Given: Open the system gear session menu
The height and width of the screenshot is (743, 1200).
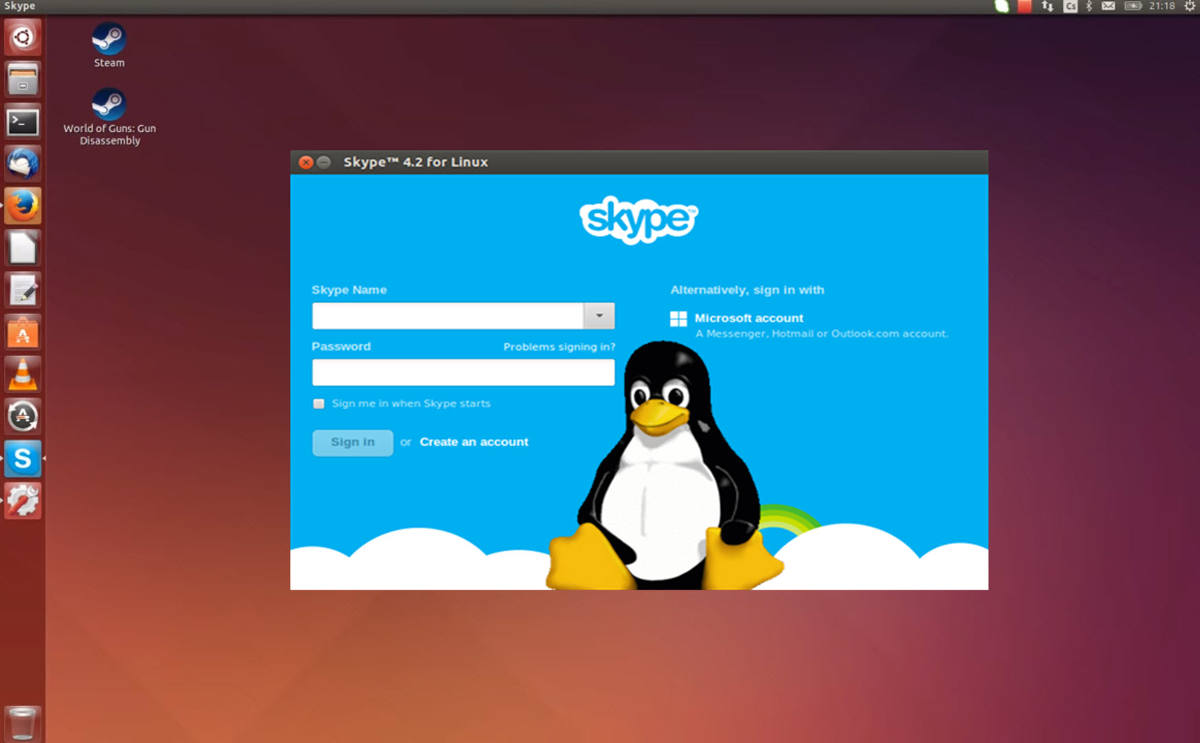Looking at the screenshot, I should coord(1190,6).
